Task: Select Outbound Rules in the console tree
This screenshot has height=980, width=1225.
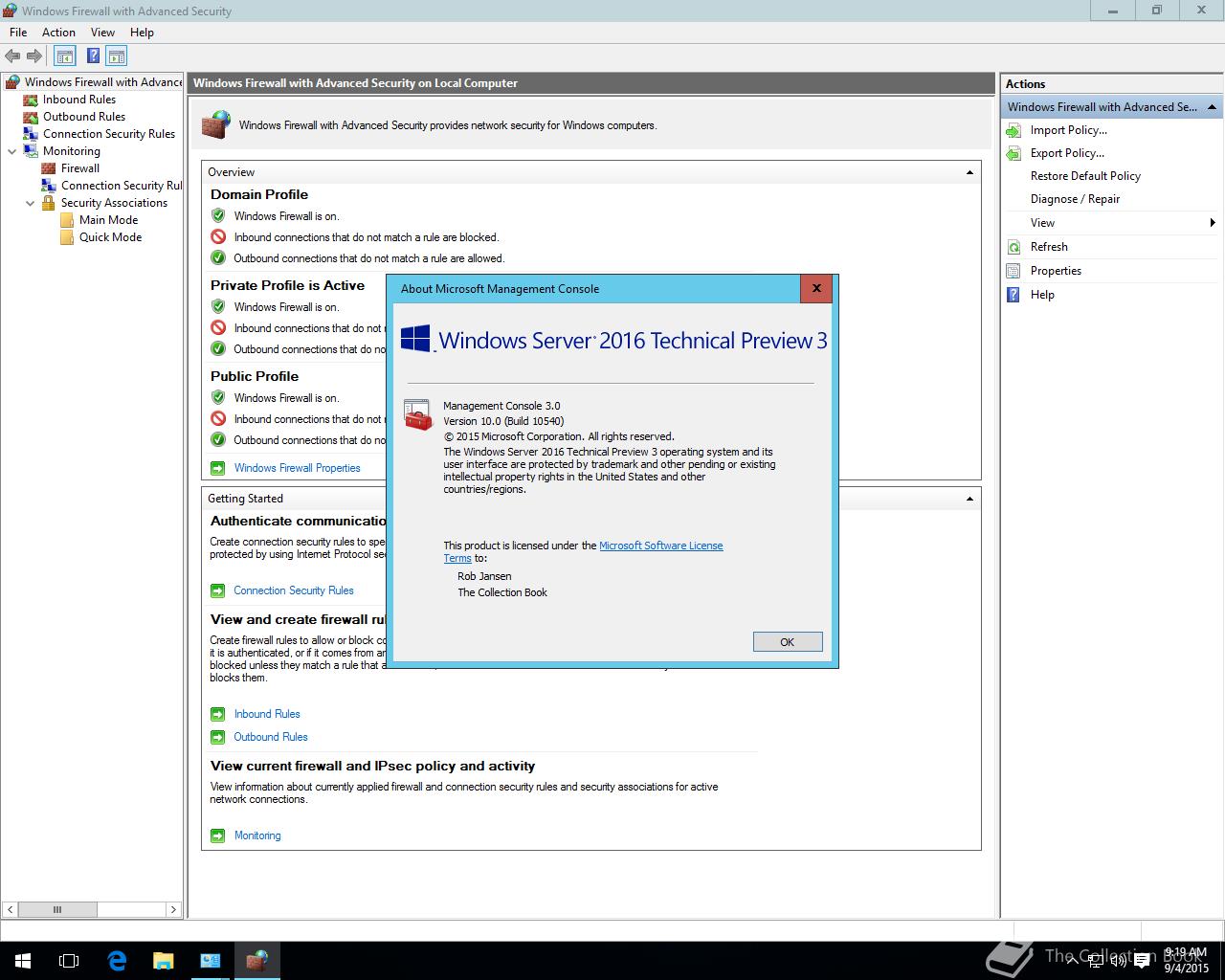Action: (84, 117)
